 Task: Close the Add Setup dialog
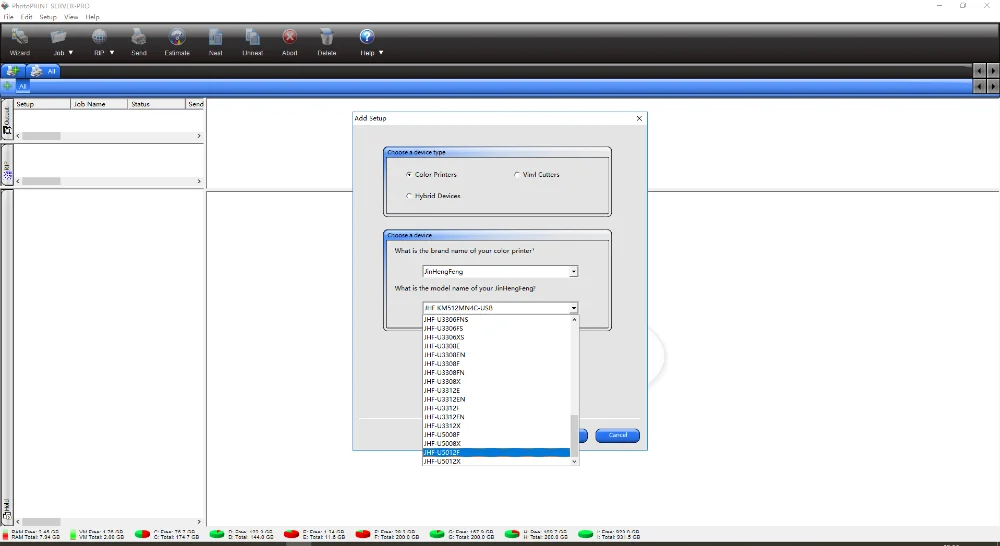pyautogui.click(x=639, y=118)
